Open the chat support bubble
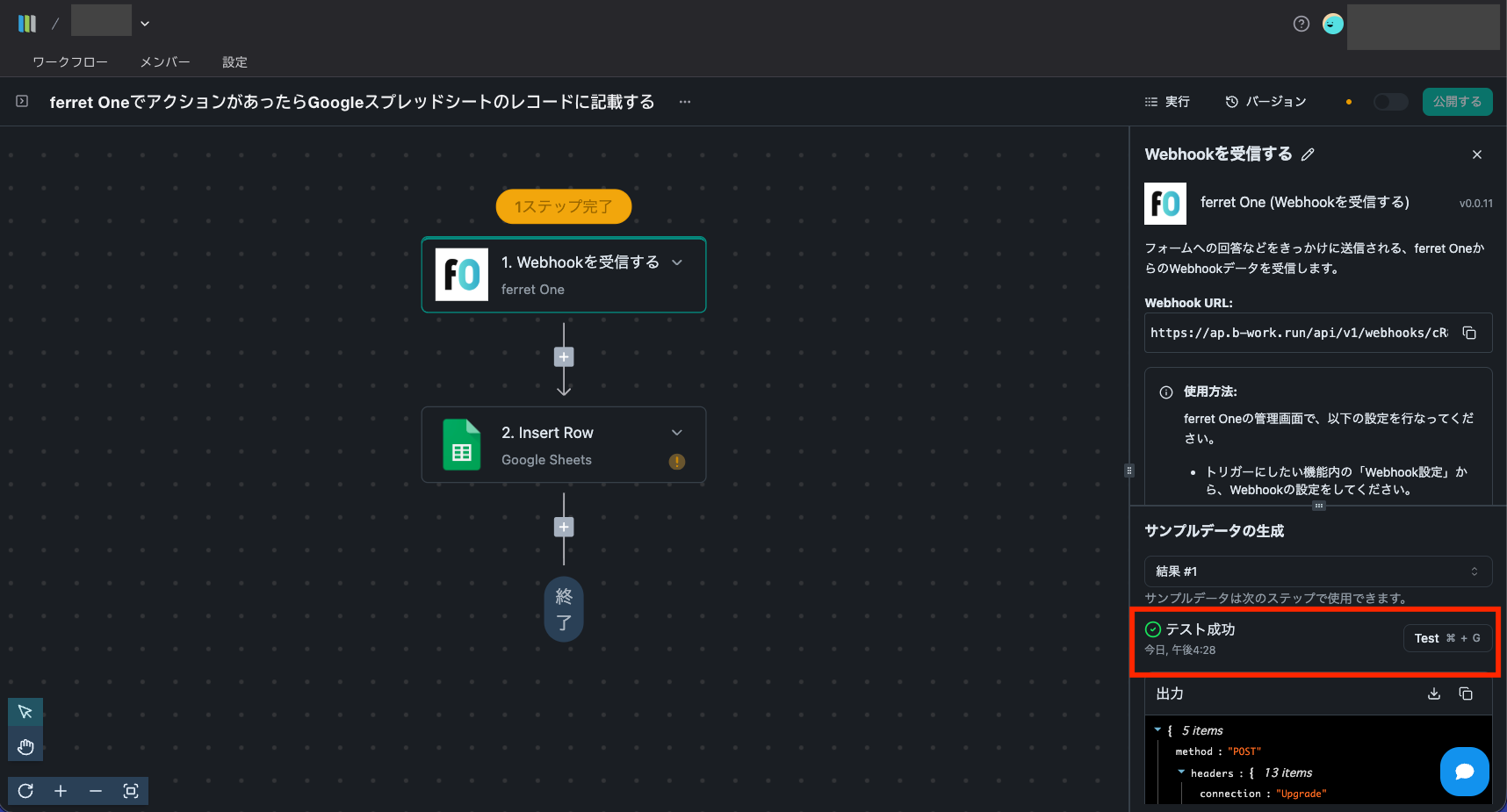 tap(1464, 772)
